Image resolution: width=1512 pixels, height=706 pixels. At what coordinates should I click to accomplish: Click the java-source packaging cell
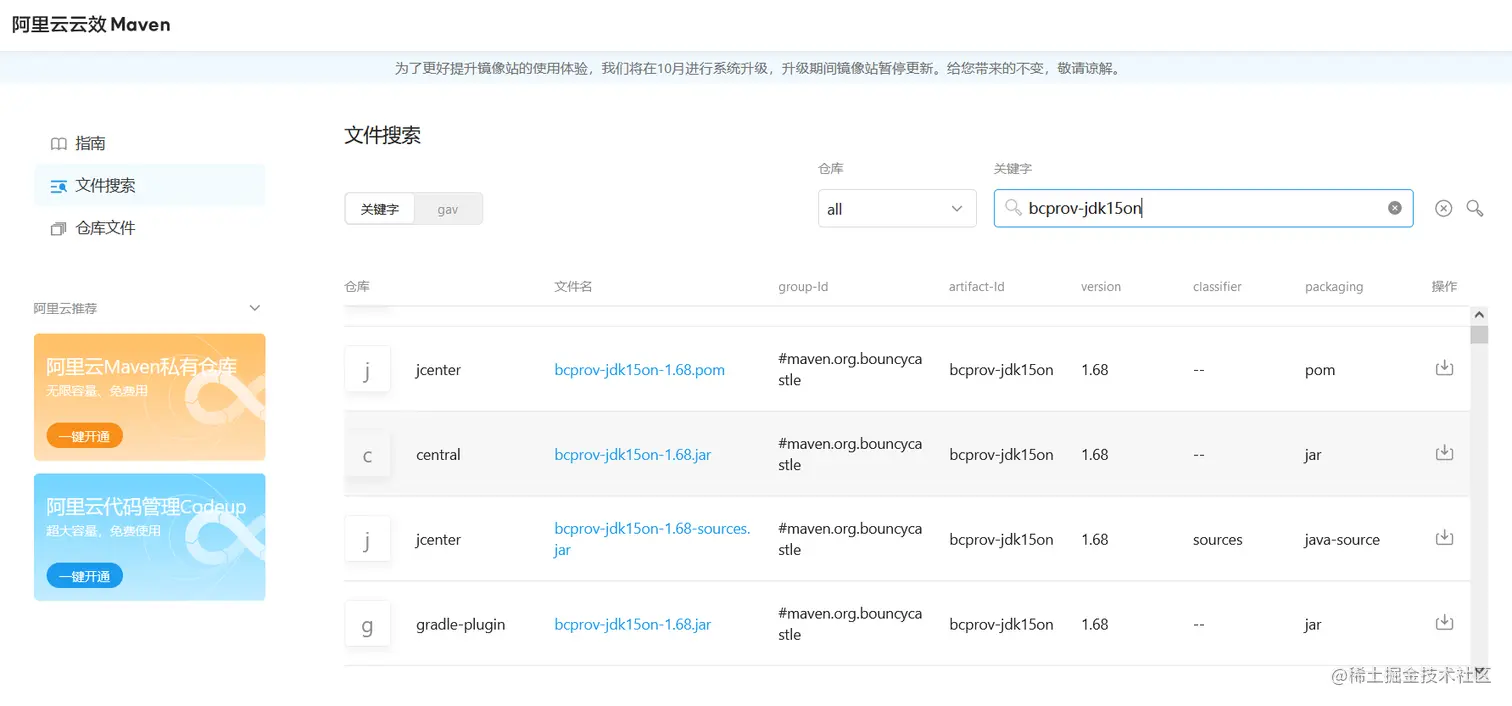point(1342,540)
